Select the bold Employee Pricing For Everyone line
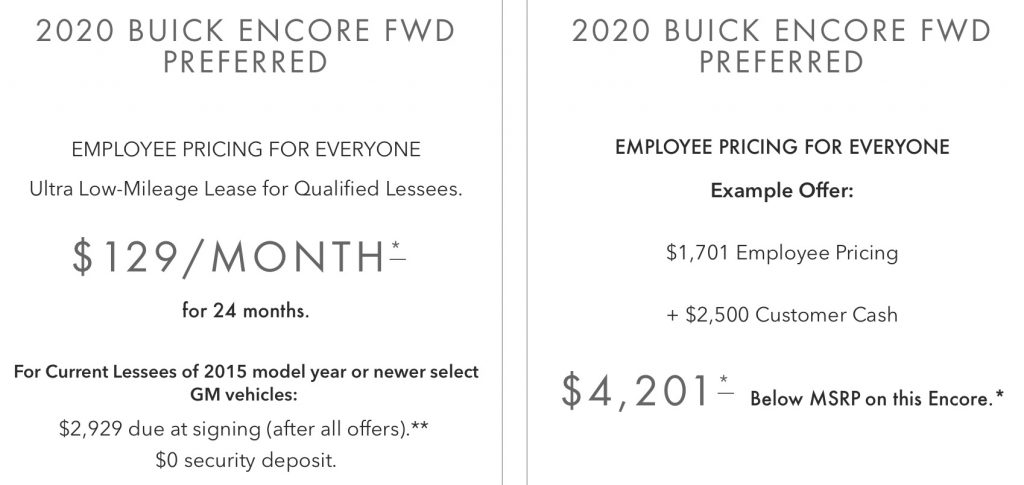1024x485 pixels. 782,147
